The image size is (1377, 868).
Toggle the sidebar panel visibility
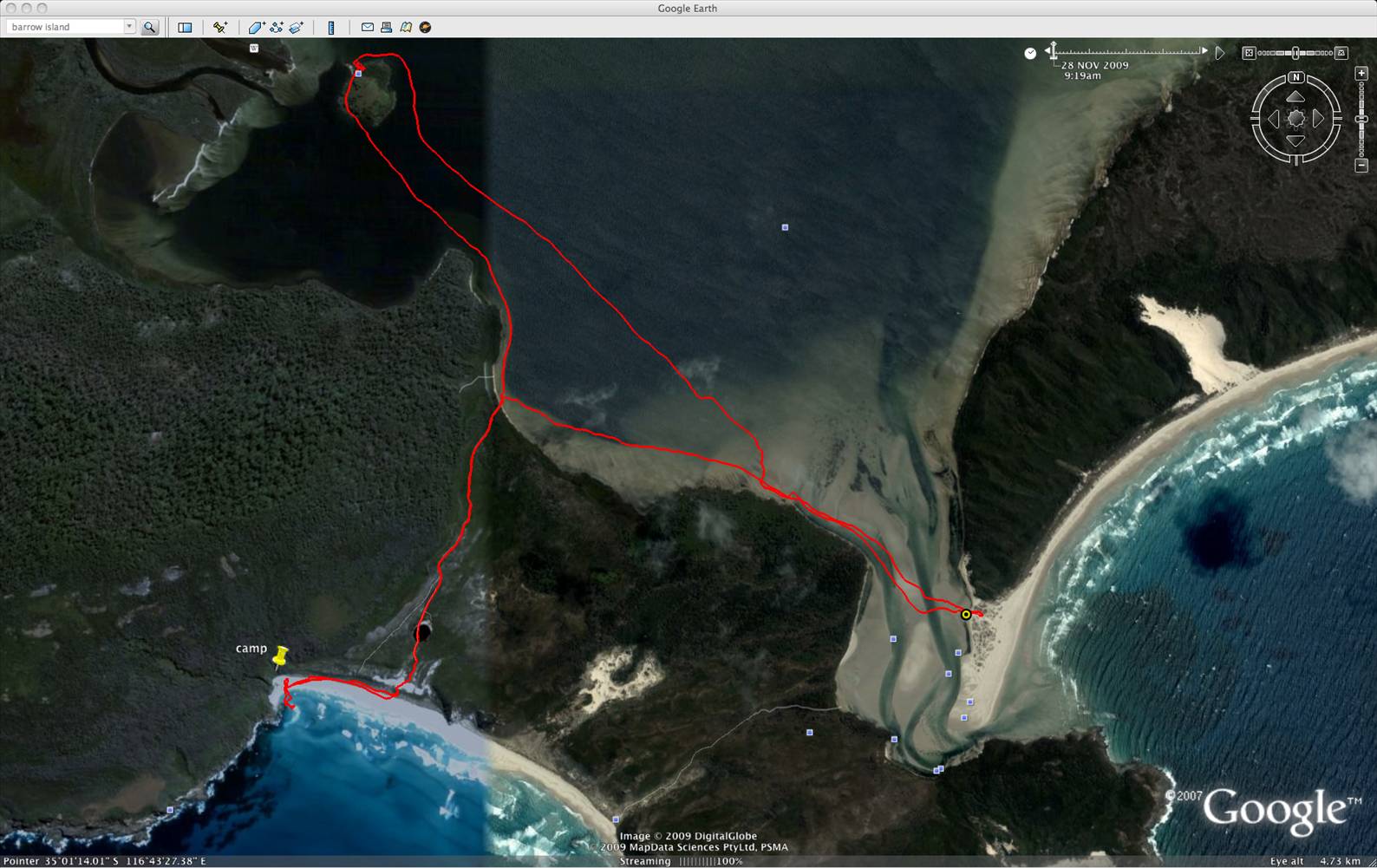point(185,27)
